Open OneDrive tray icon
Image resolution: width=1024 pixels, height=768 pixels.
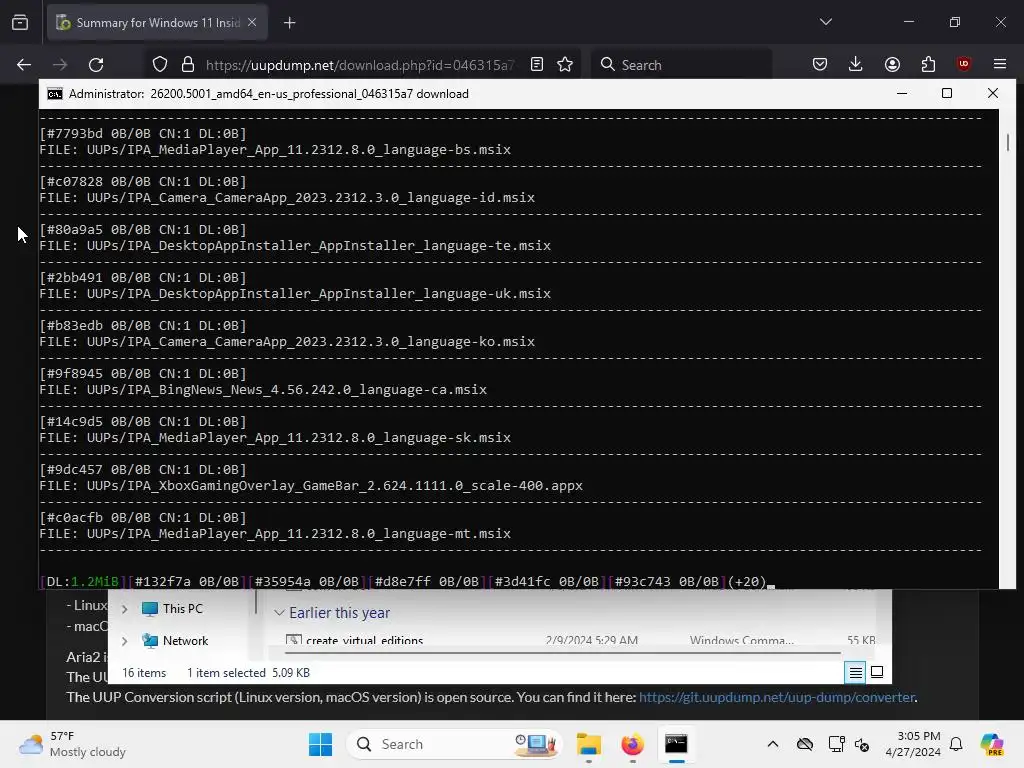805,744
